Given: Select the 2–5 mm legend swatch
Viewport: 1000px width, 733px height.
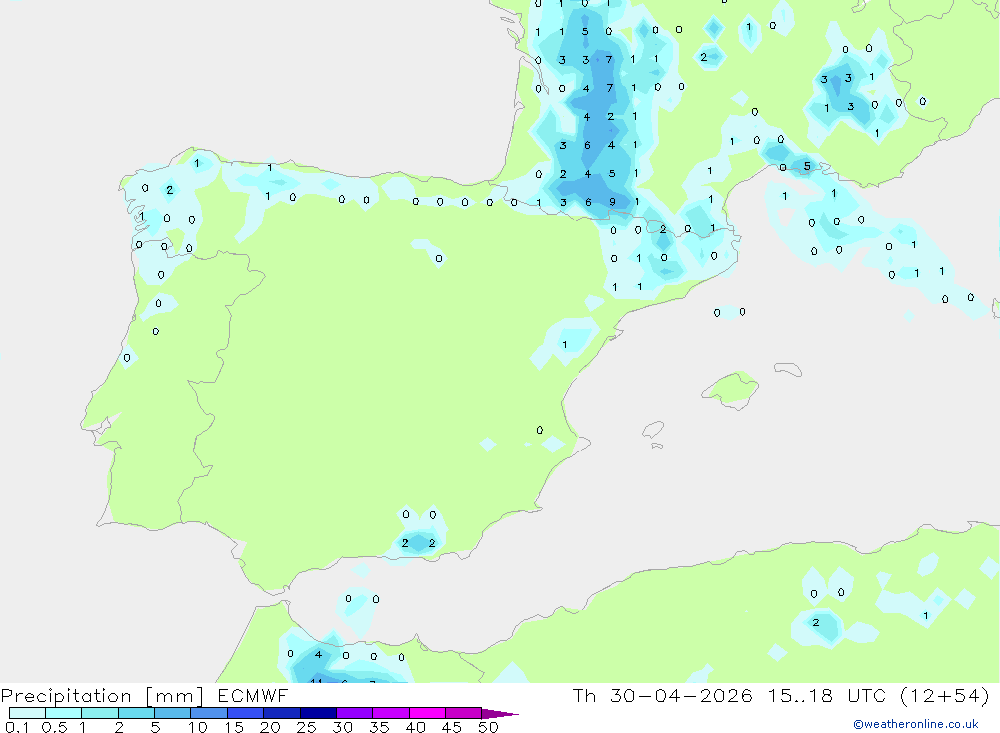Looking at the screenshot, I should click(136, 713).
